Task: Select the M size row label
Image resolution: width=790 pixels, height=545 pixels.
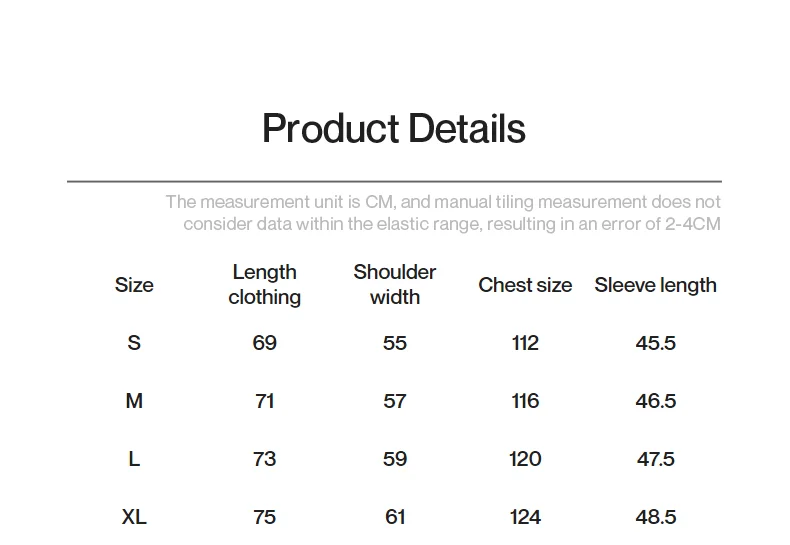Action: click(x=134, y=401)
